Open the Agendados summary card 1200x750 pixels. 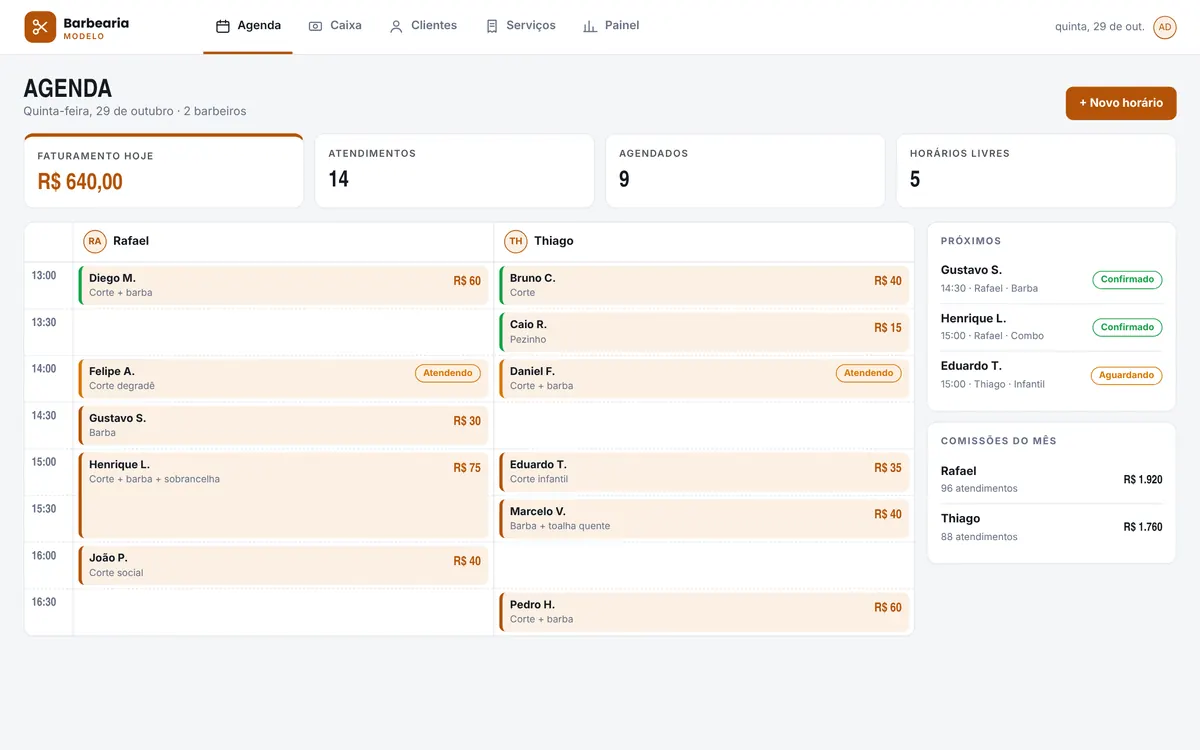745,171
